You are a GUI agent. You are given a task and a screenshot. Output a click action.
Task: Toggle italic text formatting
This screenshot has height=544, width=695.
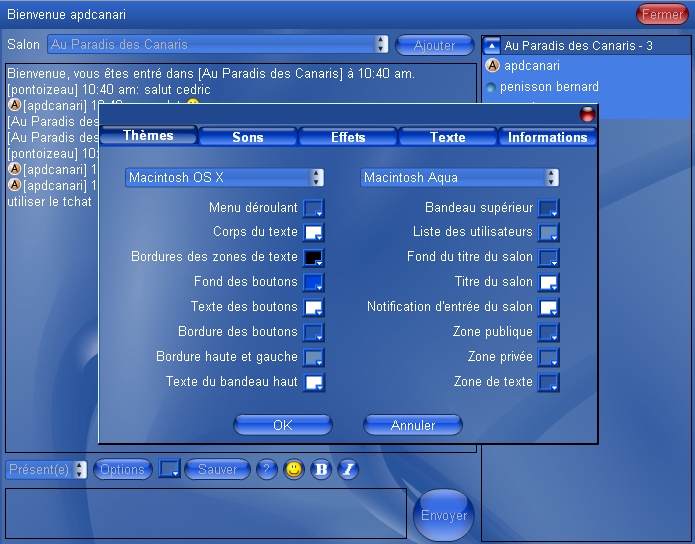347,470
